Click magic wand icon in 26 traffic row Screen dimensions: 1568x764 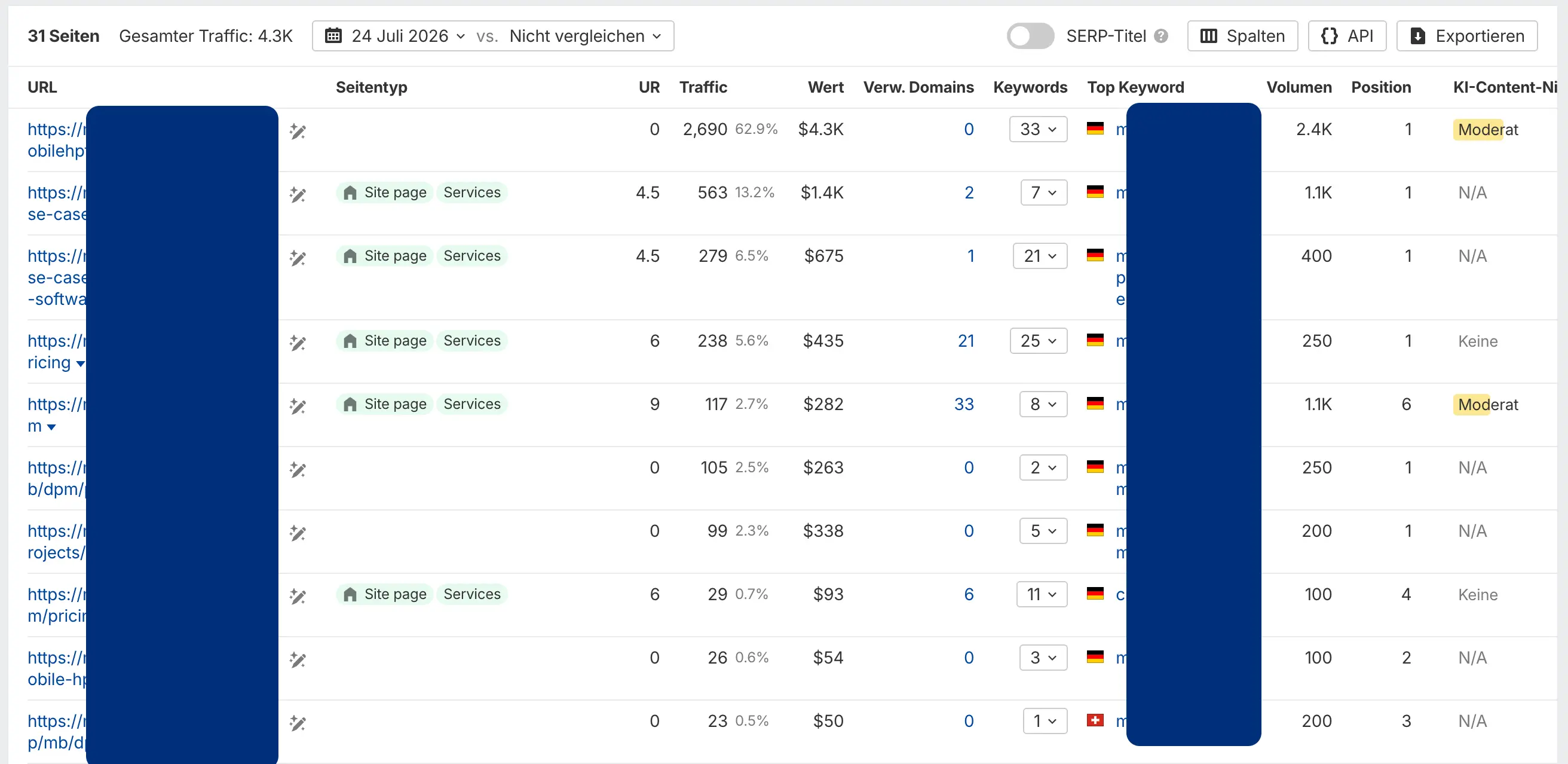[x=298, y=659]
